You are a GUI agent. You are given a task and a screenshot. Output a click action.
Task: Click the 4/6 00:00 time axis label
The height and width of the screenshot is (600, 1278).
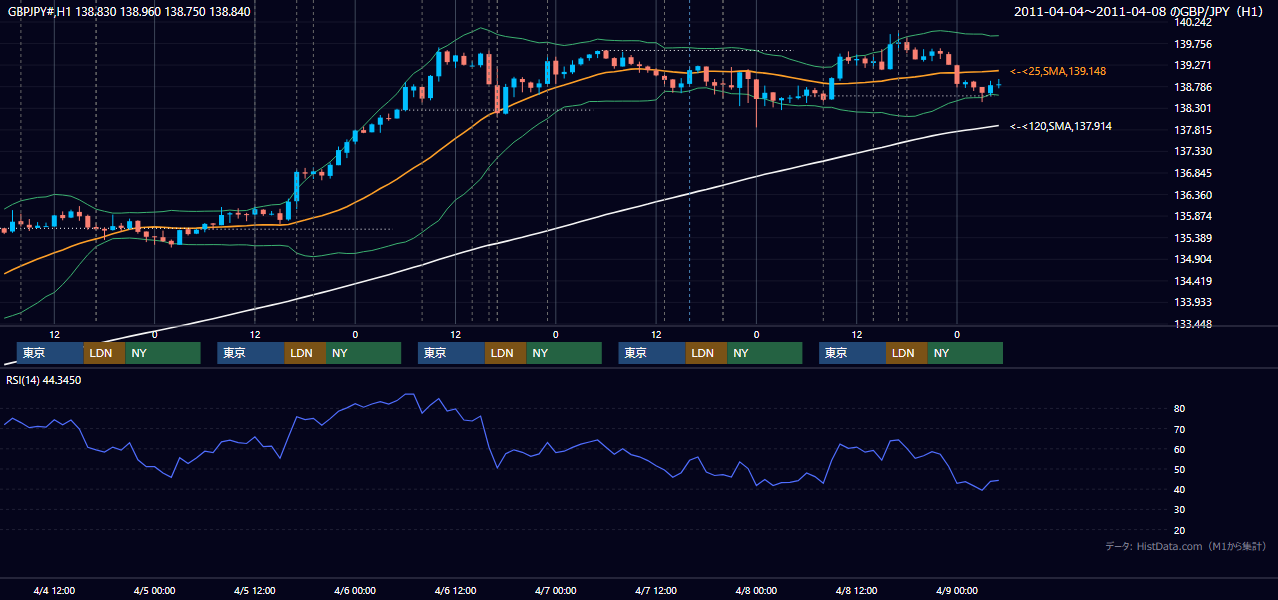[x=355, y=590]
